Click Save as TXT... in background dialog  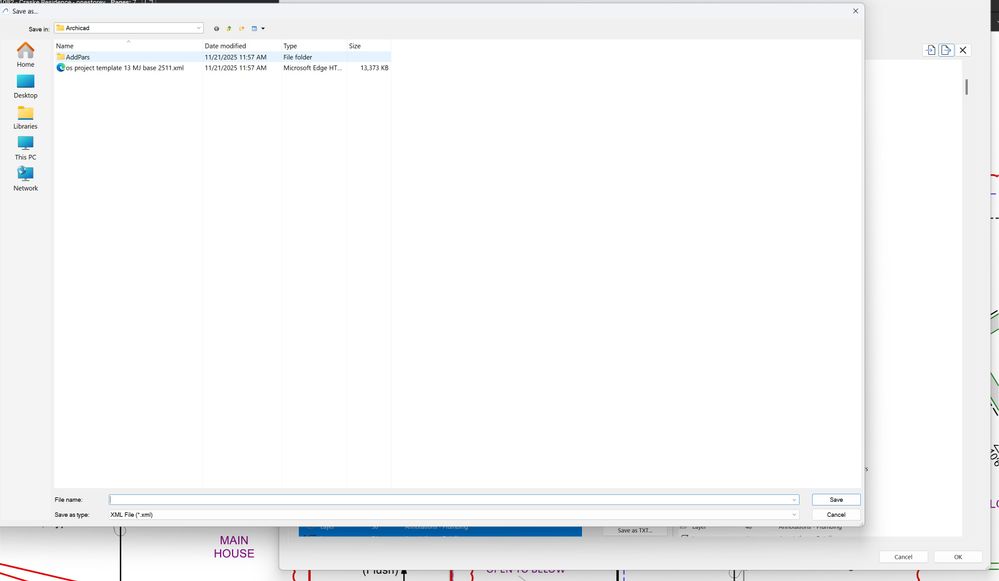(x=635, y=530)
